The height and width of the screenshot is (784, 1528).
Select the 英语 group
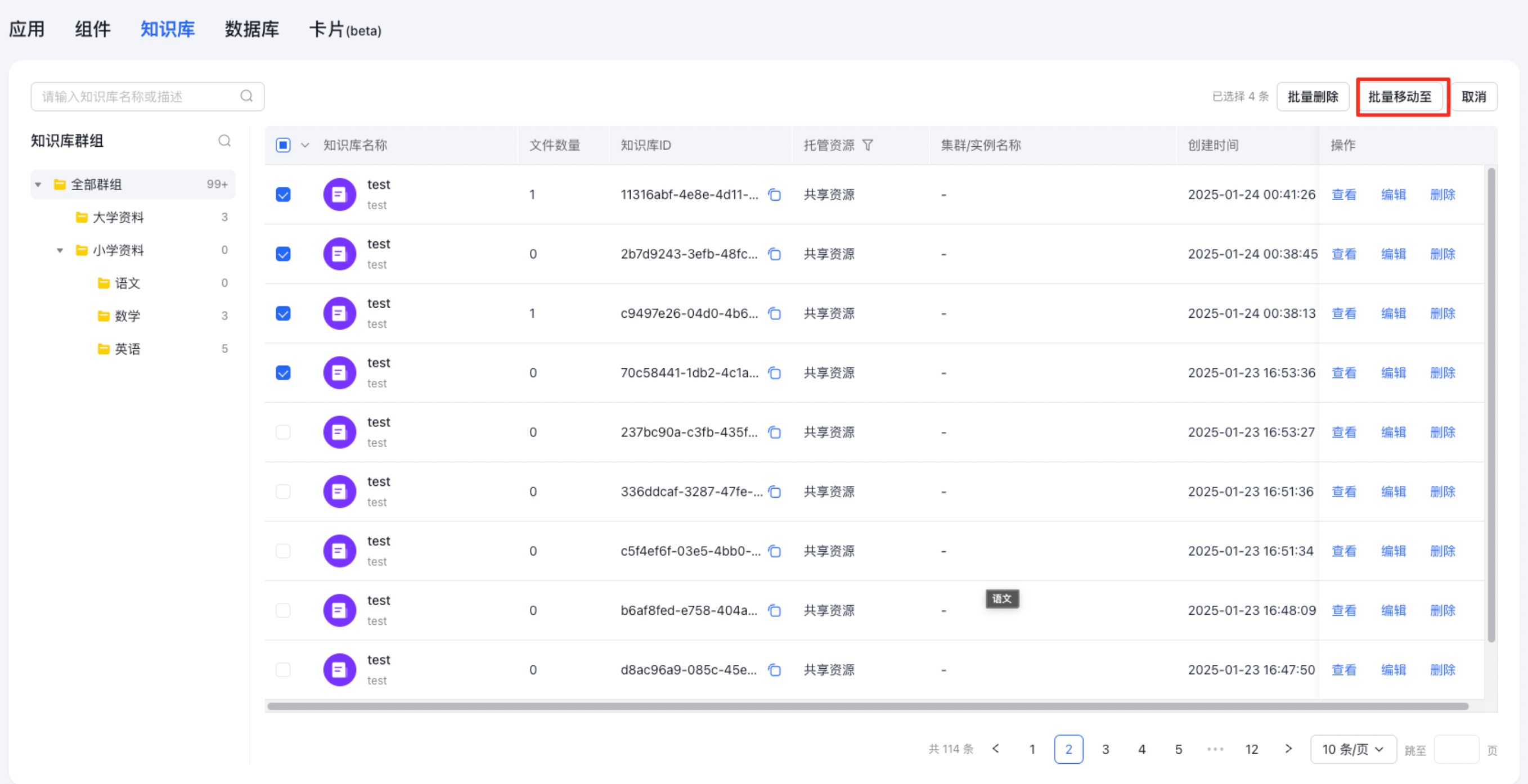[133, 349]
